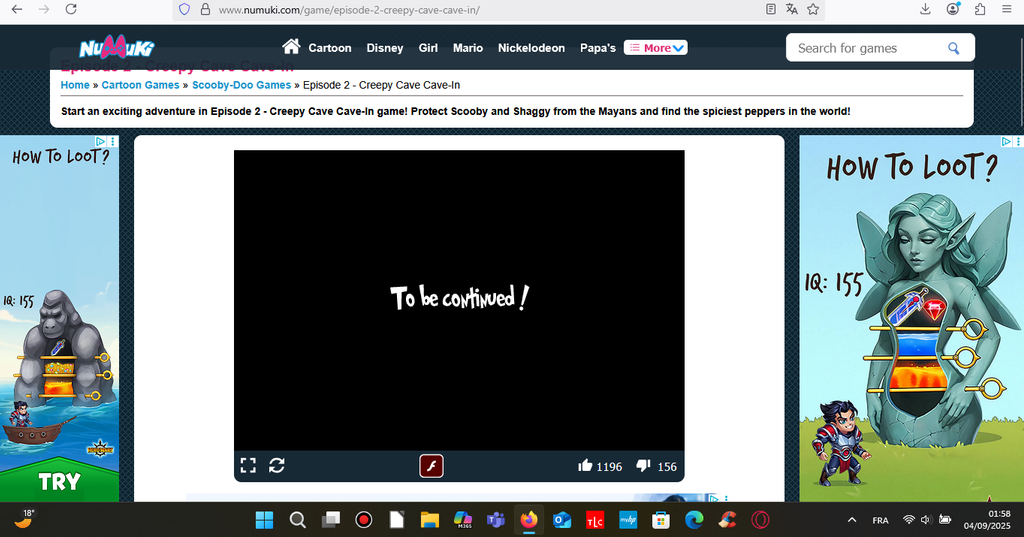The image size is (1024, 537).
Task: Click the Numuki home house icon
Action: coord(291,47)
